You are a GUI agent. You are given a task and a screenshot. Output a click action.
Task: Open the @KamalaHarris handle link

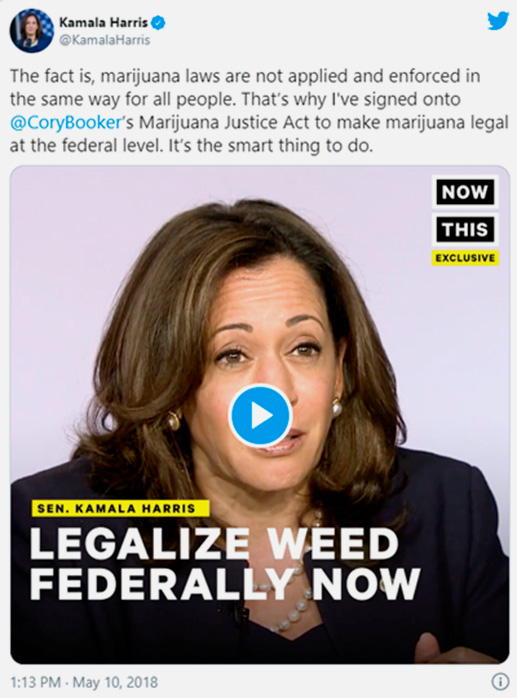click(105, 40)
